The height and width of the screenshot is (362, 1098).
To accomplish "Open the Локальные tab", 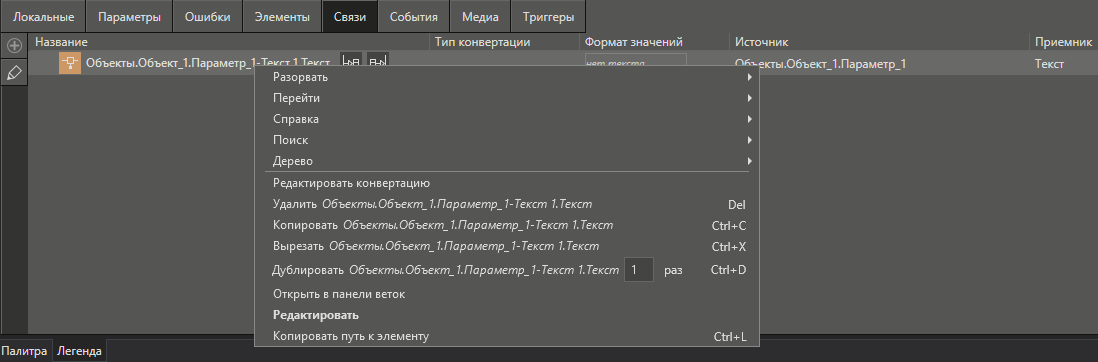I will pos(43,17).
